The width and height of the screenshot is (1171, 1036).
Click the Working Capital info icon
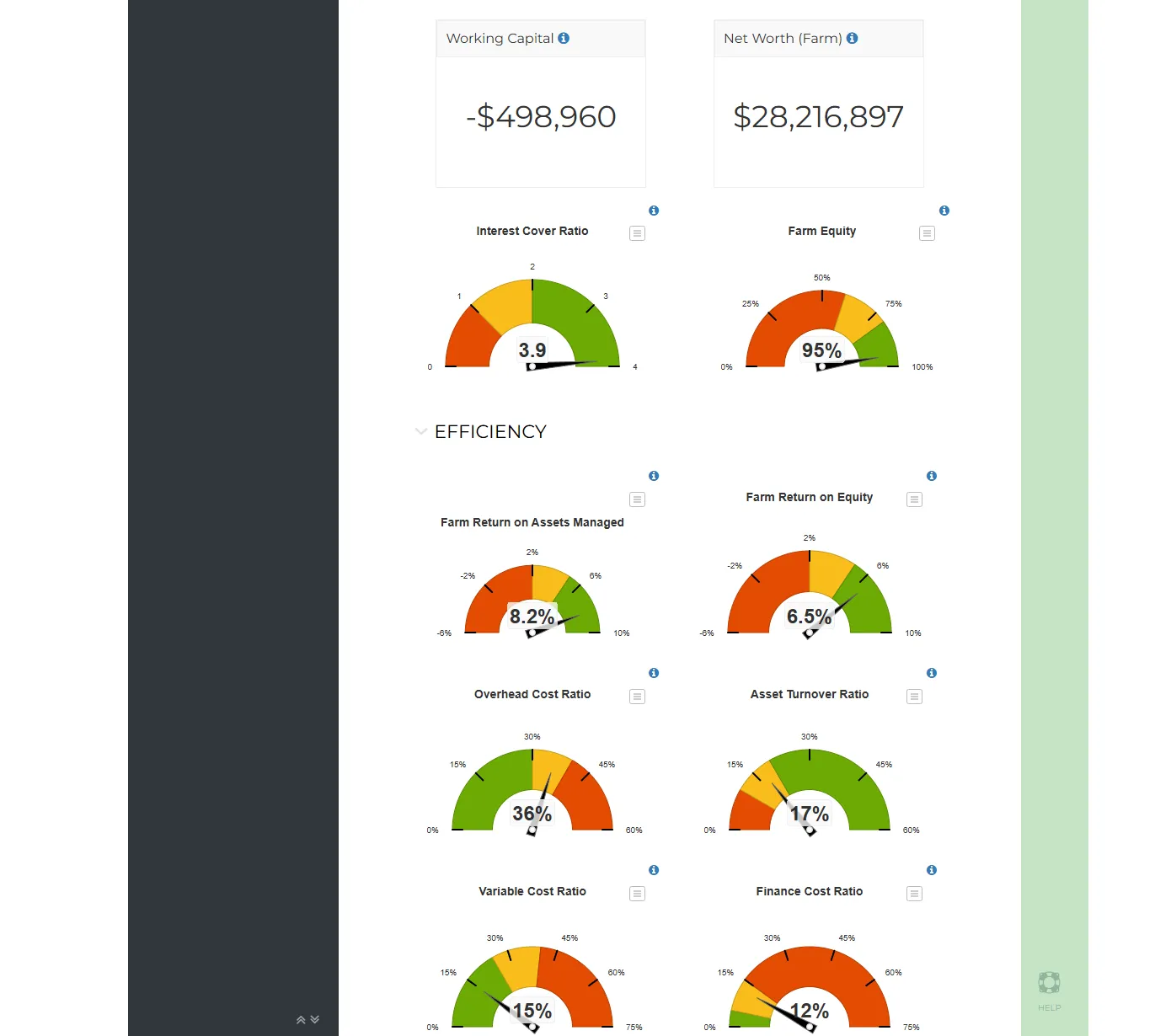pyautogui.click(x=564, y=38)
